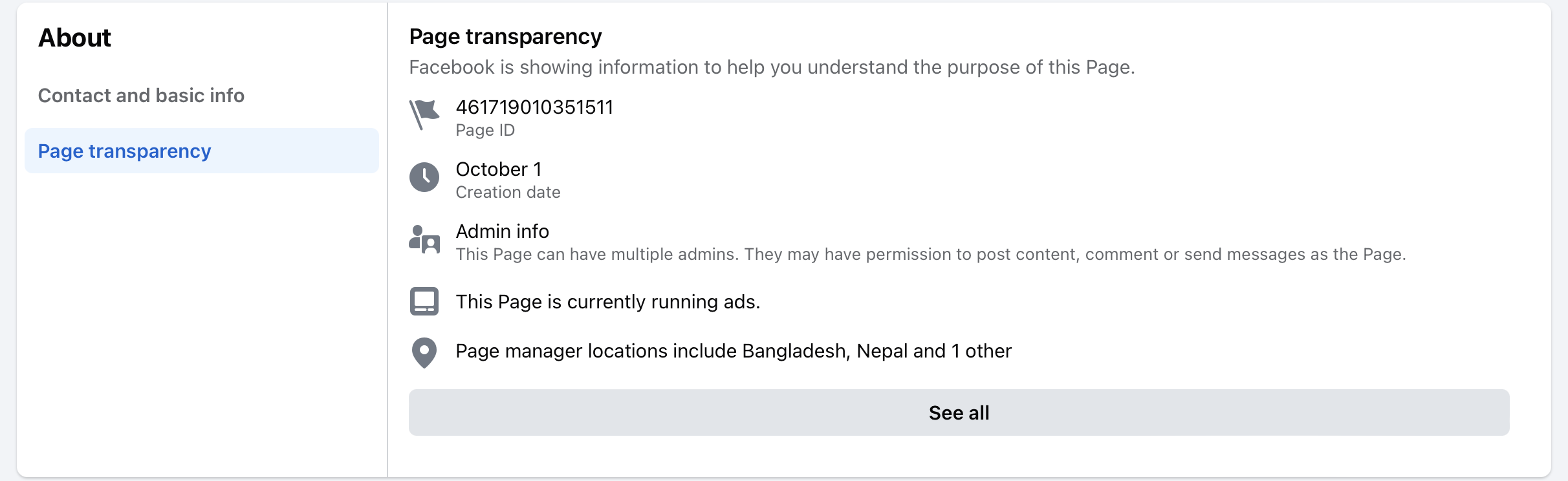1568x481 pixels.
Task: Click the About heading
Action: point(74,38)
